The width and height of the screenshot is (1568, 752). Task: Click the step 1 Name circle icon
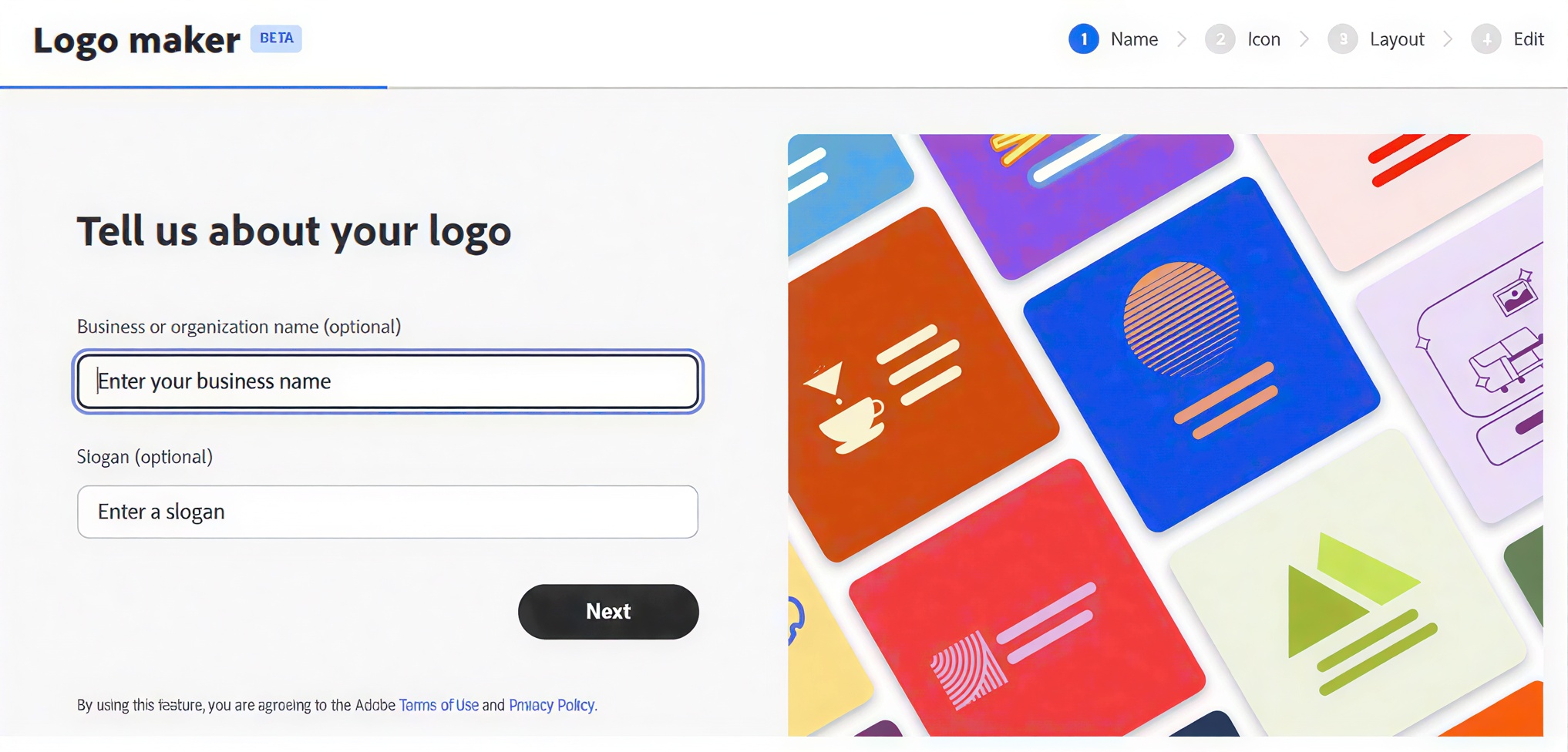tap(1083, 39)
